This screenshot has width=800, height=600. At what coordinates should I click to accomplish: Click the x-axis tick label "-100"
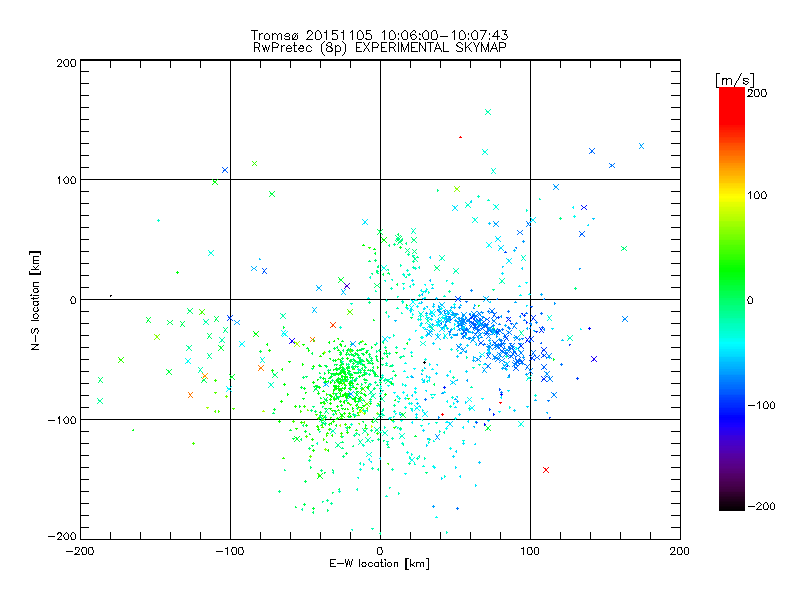pos(230,551)
